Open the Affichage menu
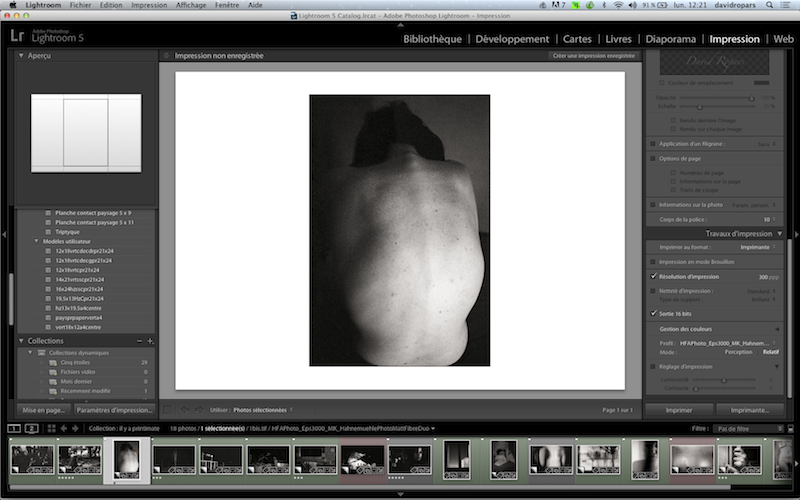Image resolution: width=800 pixels, height=500 pixels. [191, 5]
